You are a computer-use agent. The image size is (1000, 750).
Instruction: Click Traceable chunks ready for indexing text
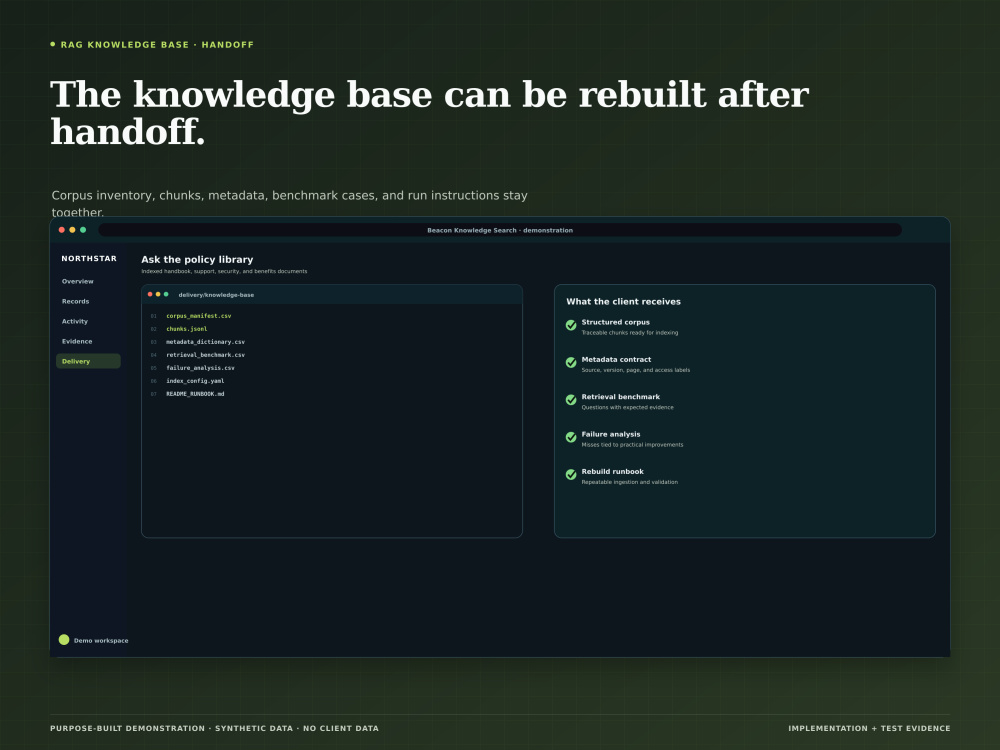coord(629,333)
